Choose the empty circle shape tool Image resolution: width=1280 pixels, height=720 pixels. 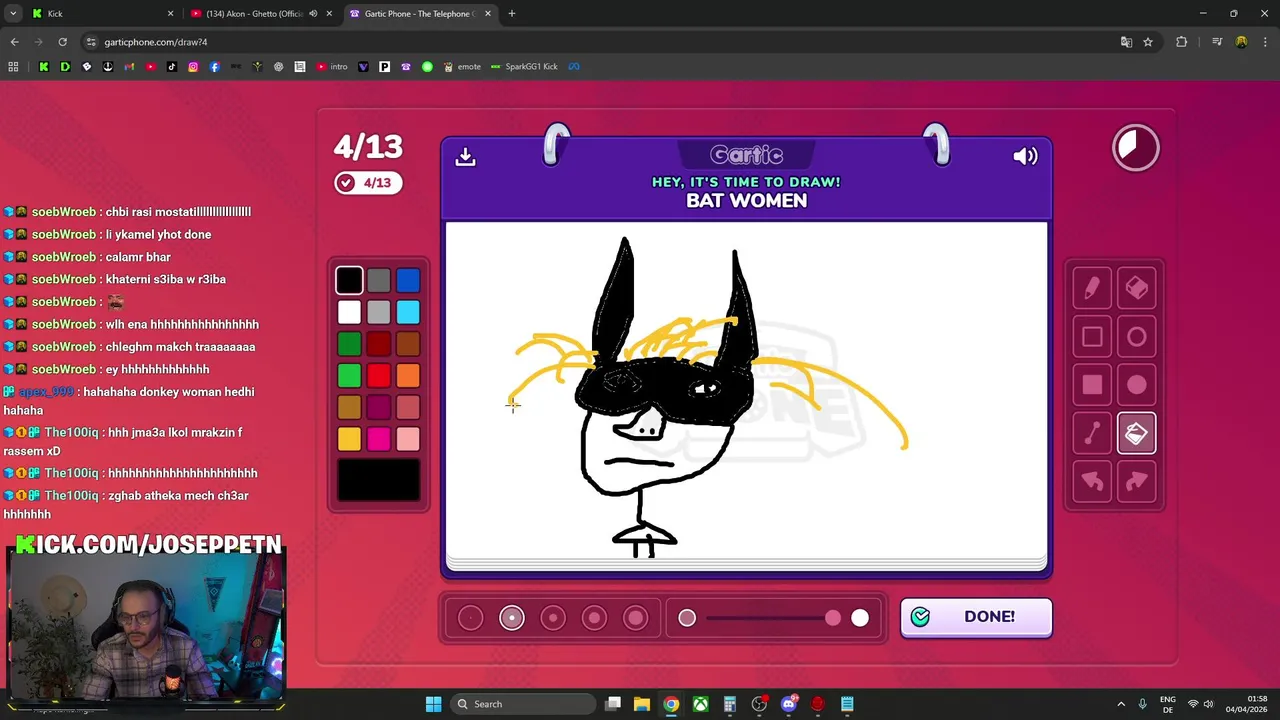(1137, 337)
